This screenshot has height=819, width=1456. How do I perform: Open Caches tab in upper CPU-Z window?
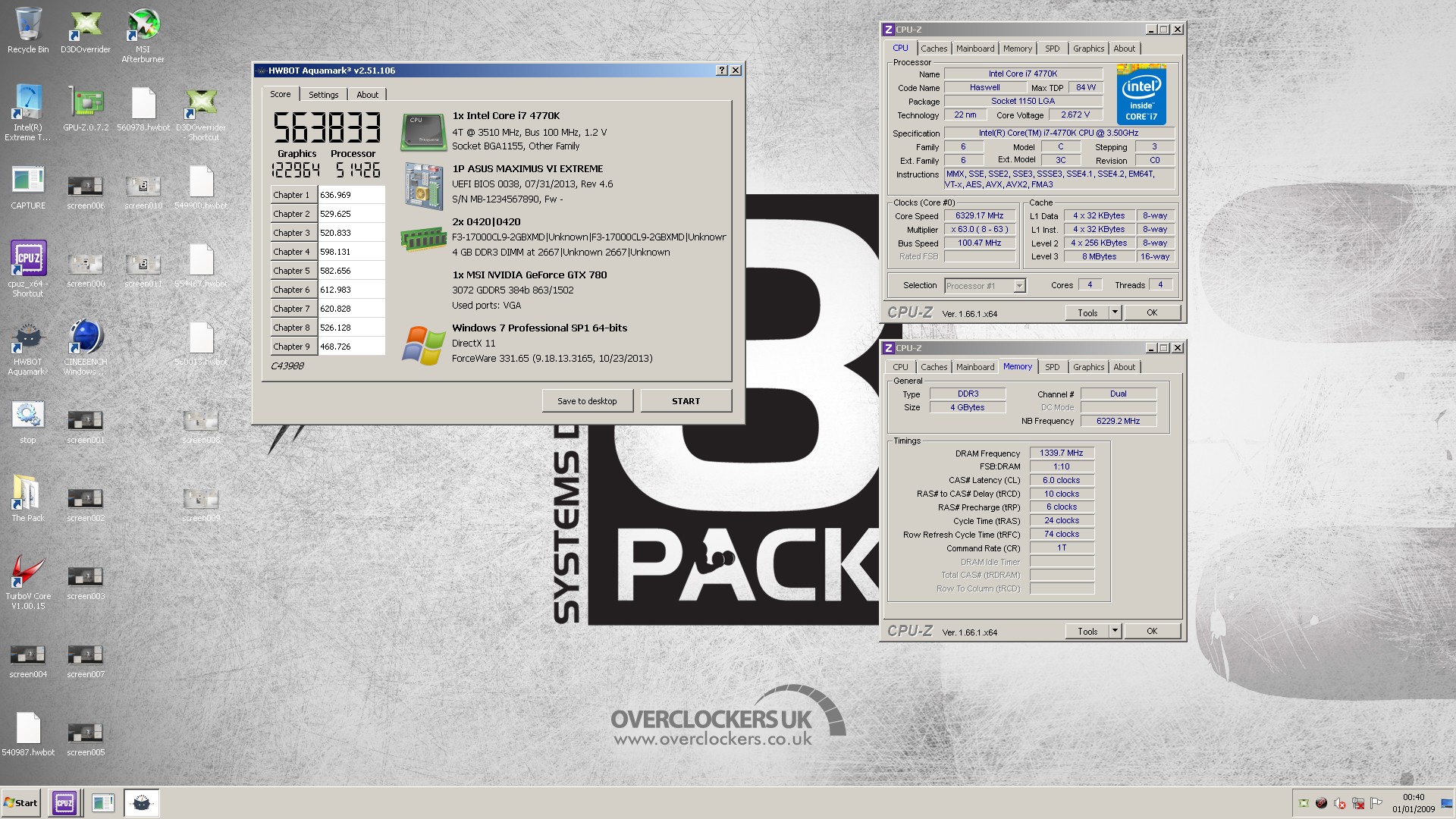[934, 49]
